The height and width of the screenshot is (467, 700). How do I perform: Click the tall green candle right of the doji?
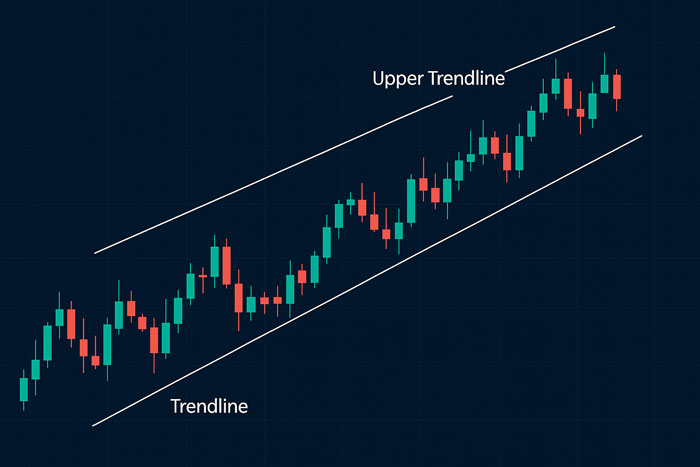tap(215, 262)
